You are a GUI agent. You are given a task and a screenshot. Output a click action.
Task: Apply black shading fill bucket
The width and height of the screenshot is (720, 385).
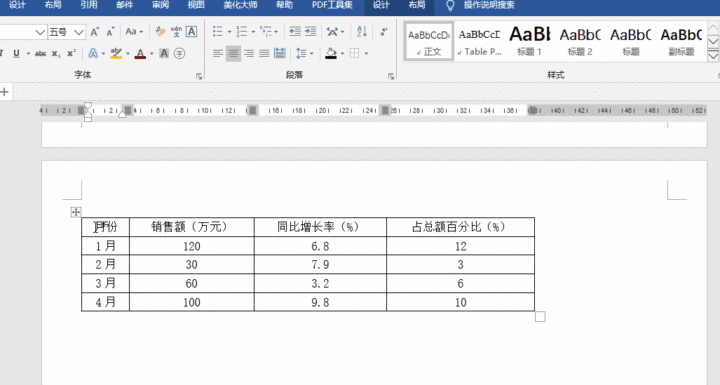click(331, 53)
